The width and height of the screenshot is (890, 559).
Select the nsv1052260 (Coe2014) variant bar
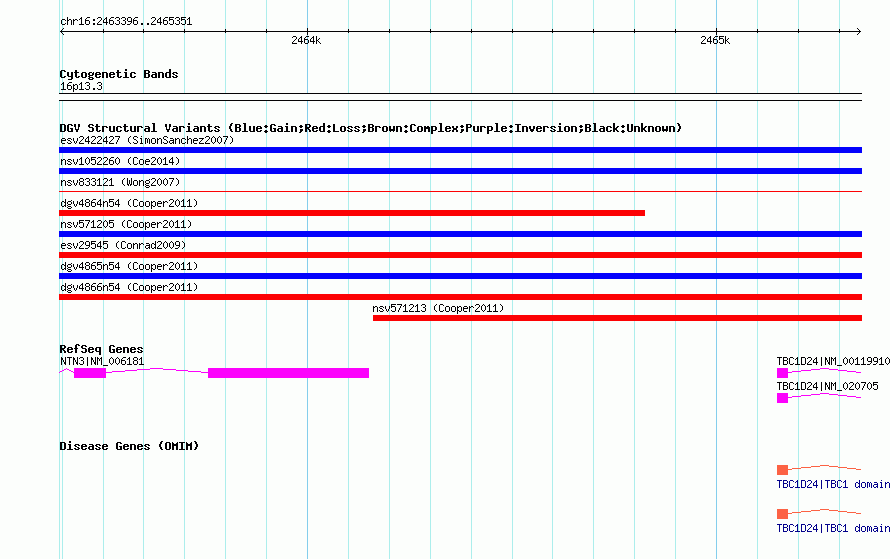pos(460,171)
